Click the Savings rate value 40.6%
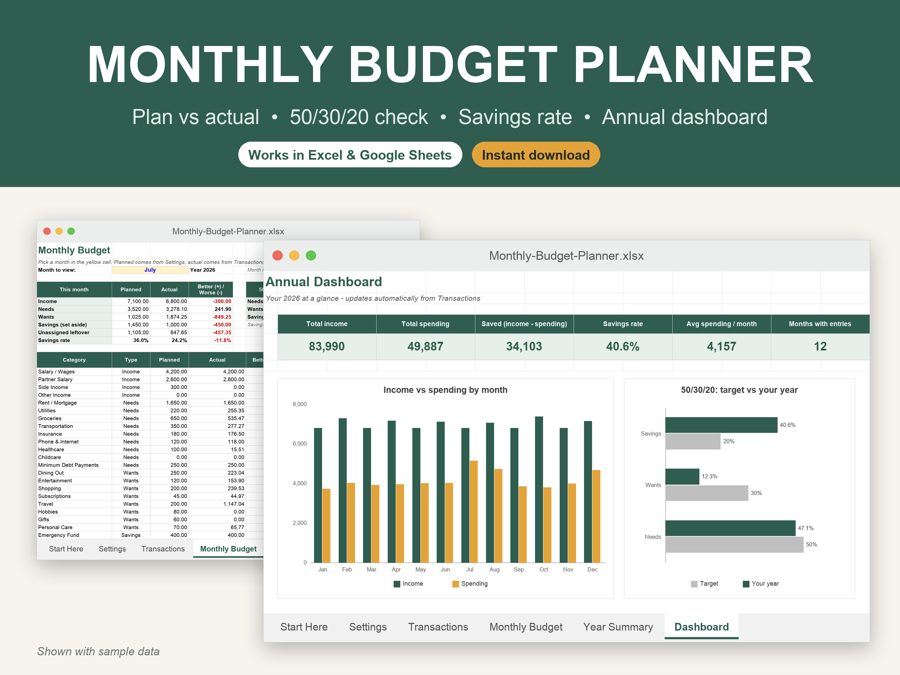Screen dimensions: 900x675 pos(623,347)
